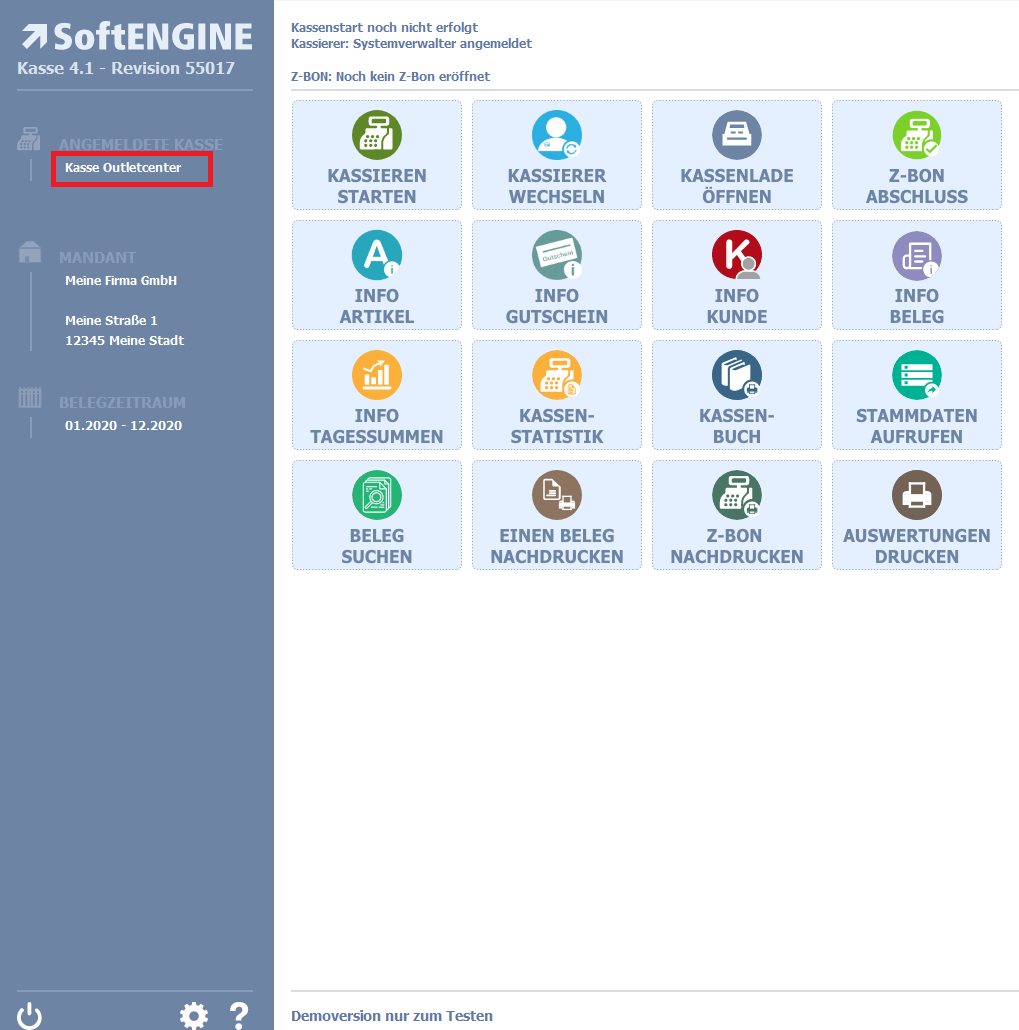Open settings via the gear icon
Image resolution: width=1019 pixels, height=1030 pixels.
click(x=194, y=1016)
